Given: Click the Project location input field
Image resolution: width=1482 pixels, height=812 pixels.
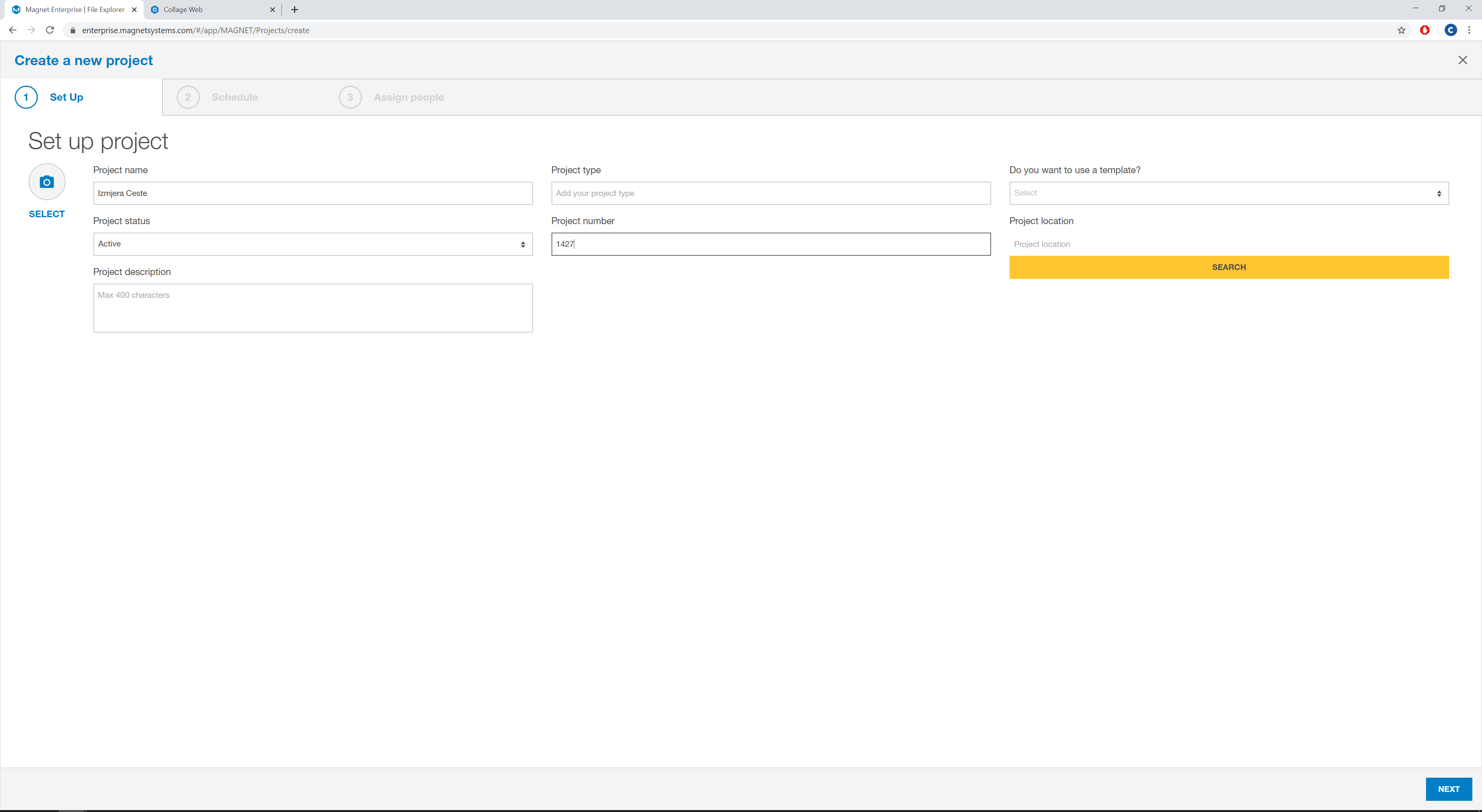Looking at the screenshot, I should click(1228, 244).
